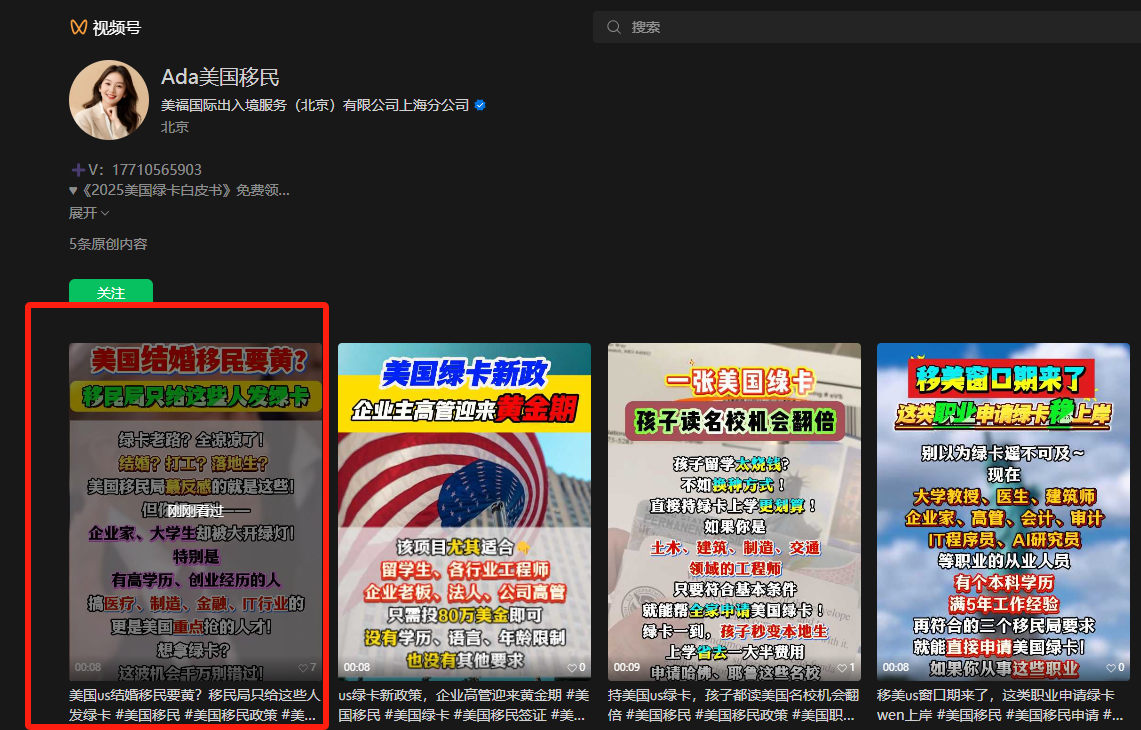Screen dimensions: 1141x730
Task: Click the location text 北京
Action: pyautogui.click(x=175, y=127)
